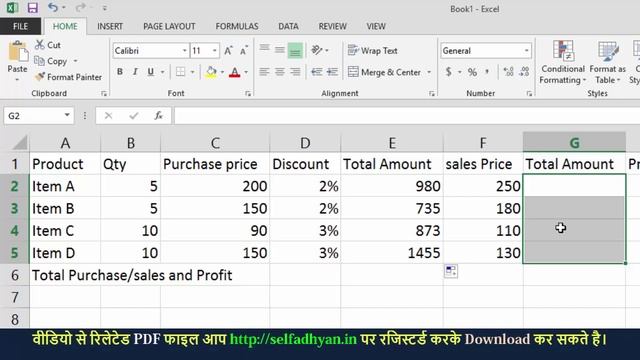Screen dimensions: 640x360
Task: Switch to the INSERT tab
Action: click(x=110, y=26)
